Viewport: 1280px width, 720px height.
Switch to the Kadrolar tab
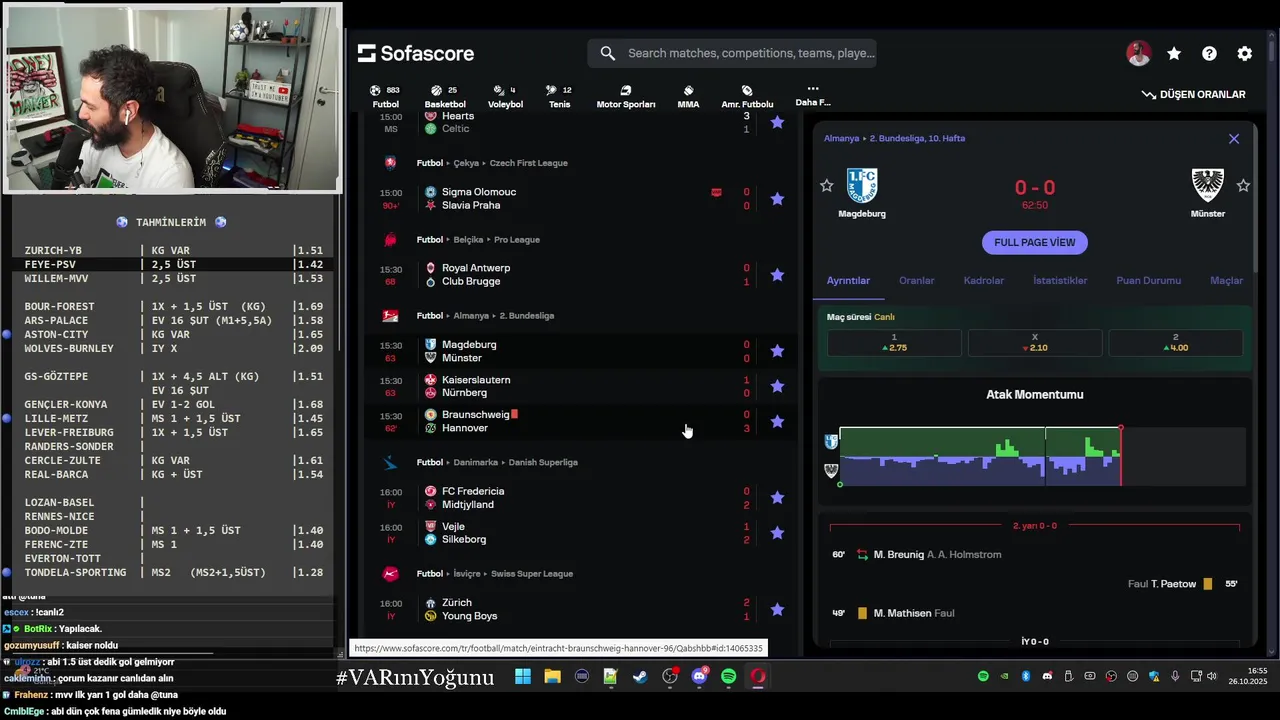983,281
